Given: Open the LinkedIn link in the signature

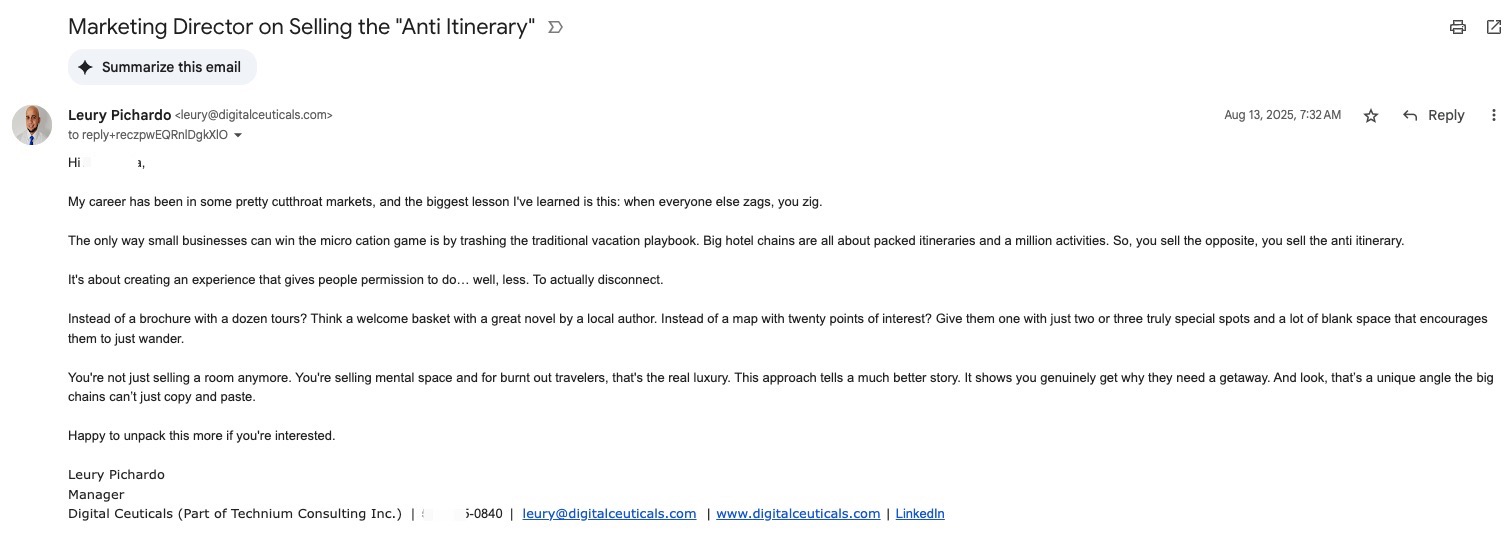Looking at the screenshot, I should tap(919, 514).
